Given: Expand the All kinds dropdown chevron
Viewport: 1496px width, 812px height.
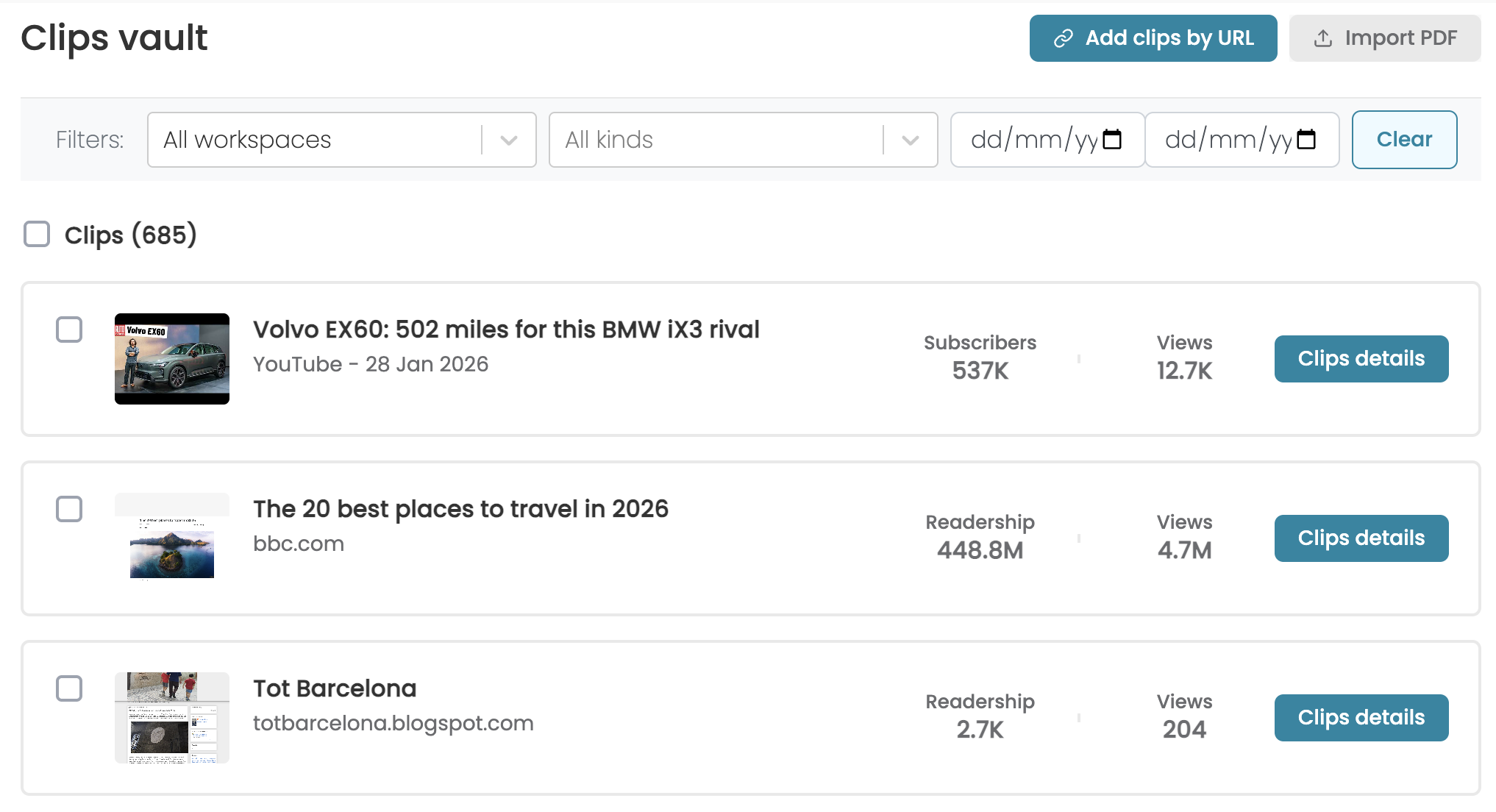Looking at the screenshot, I should point(911,140).
